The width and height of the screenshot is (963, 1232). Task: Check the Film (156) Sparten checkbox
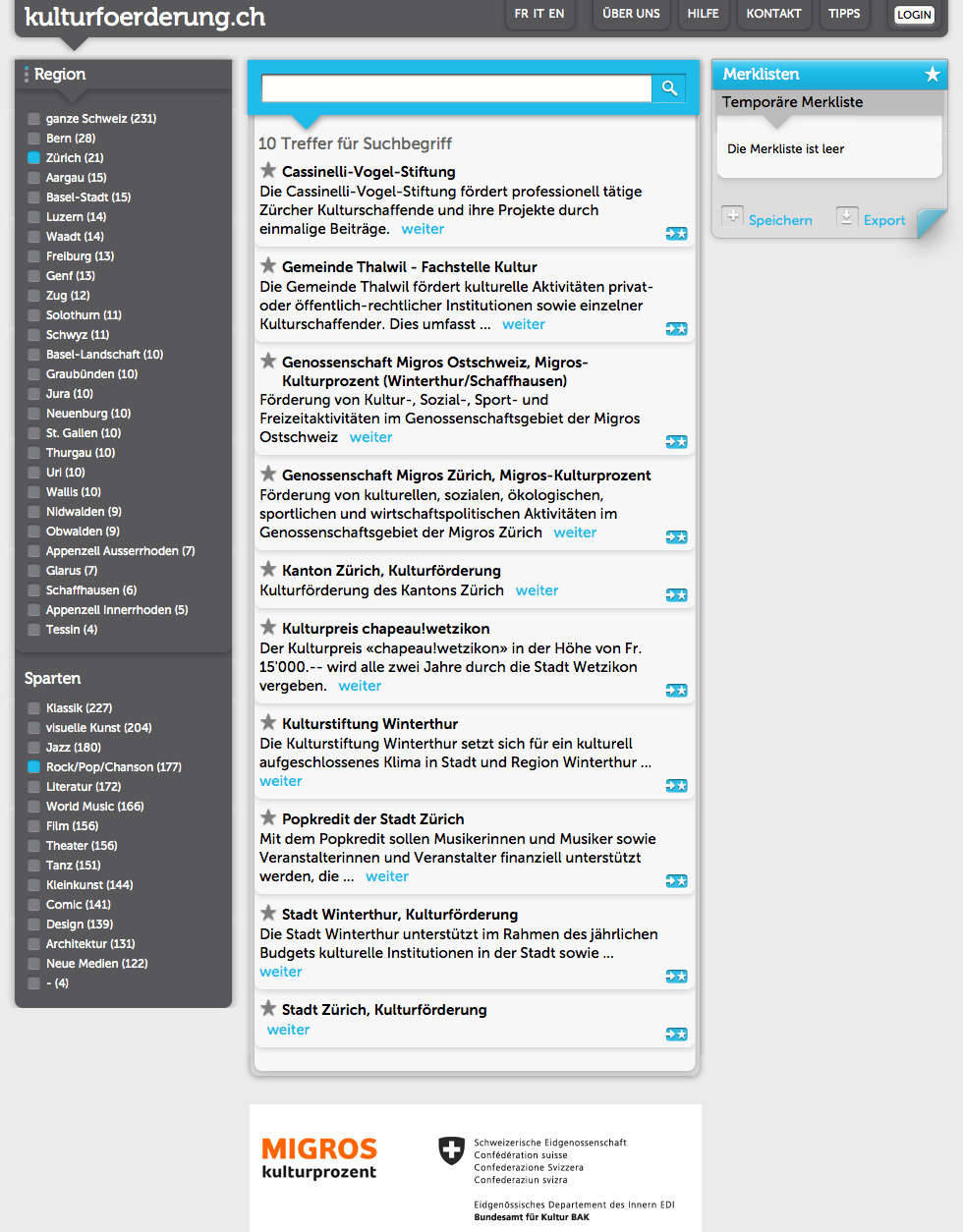[x=34, y=826]
